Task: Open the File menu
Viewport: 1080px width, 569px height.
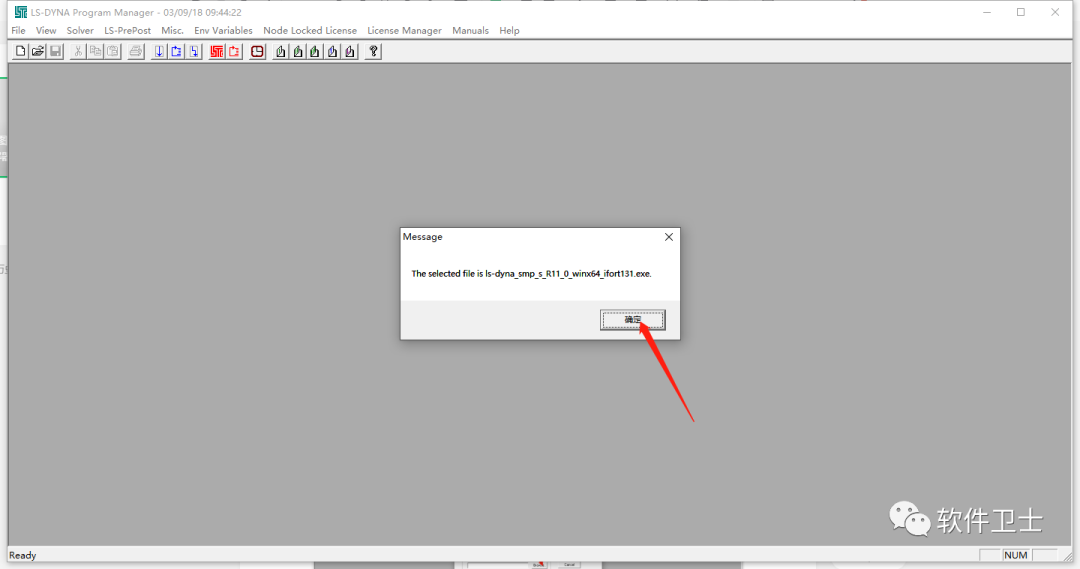Action: (x=19, y=30)
